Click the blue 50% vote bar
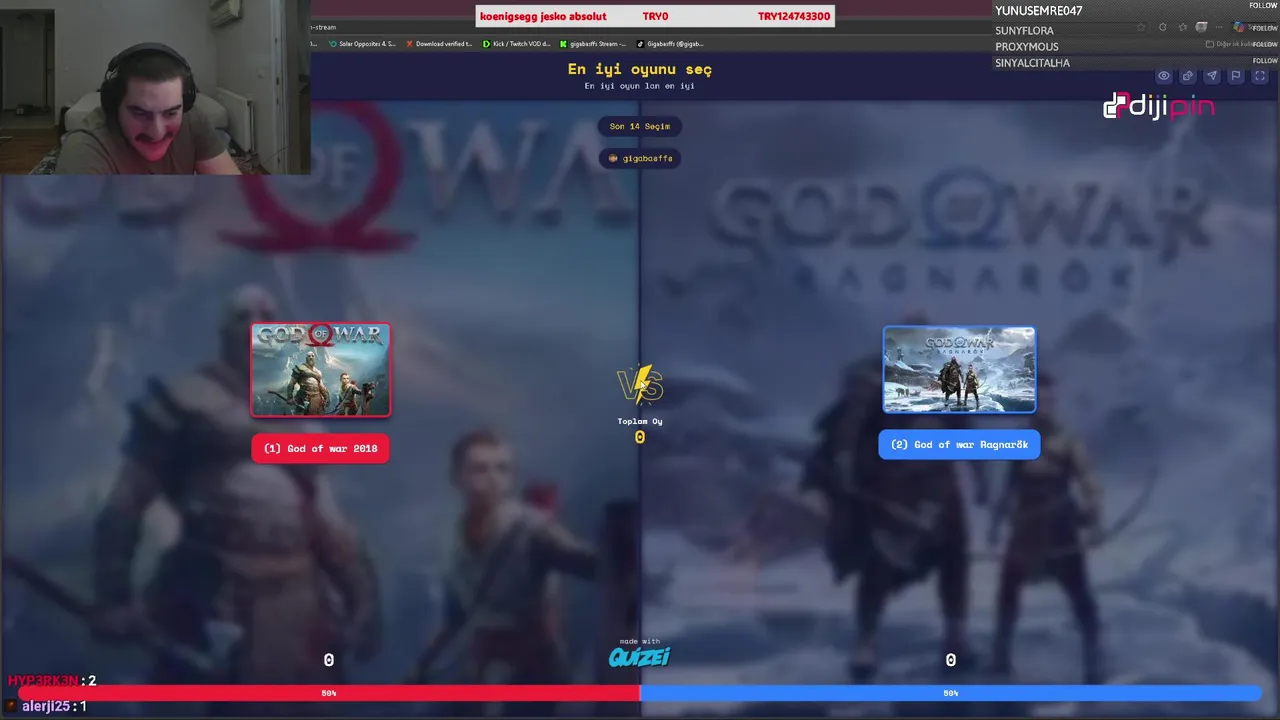 [x=950, y=692]
